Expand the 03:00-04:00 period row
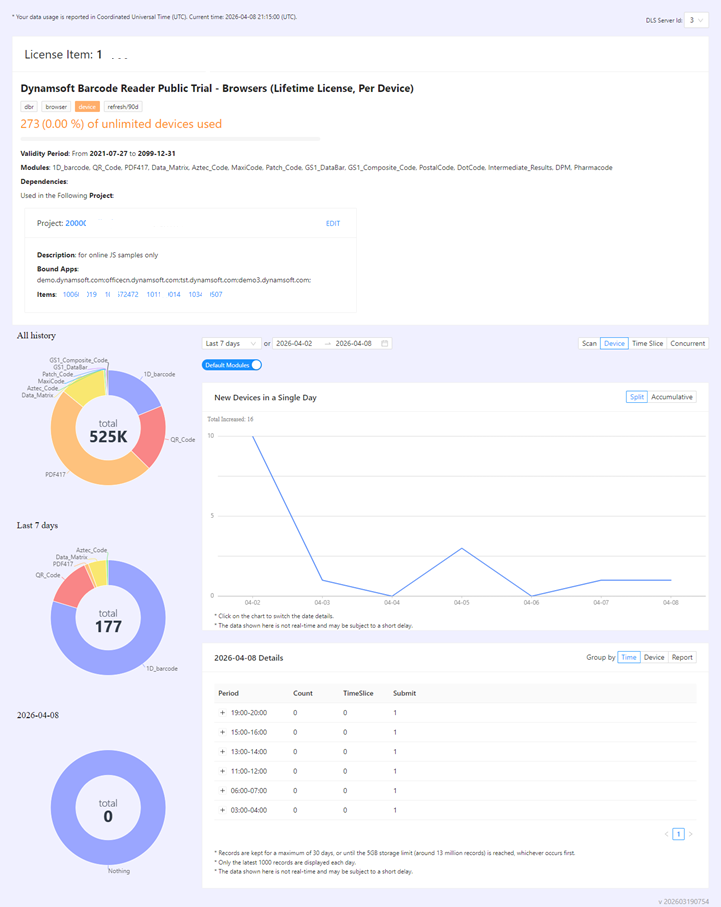The image size is (721, 907). pyautogui.click(x=221, y=809)
